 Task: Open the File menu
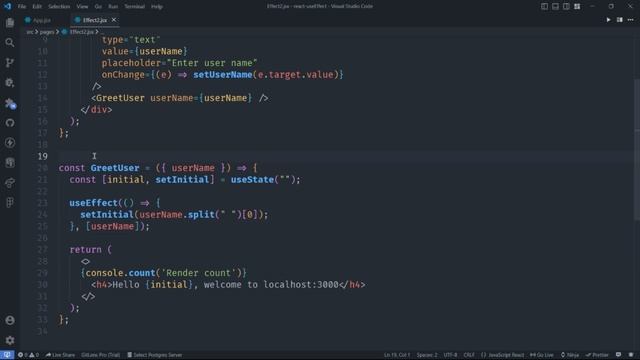pyautogui.click(x=22, y=7)
